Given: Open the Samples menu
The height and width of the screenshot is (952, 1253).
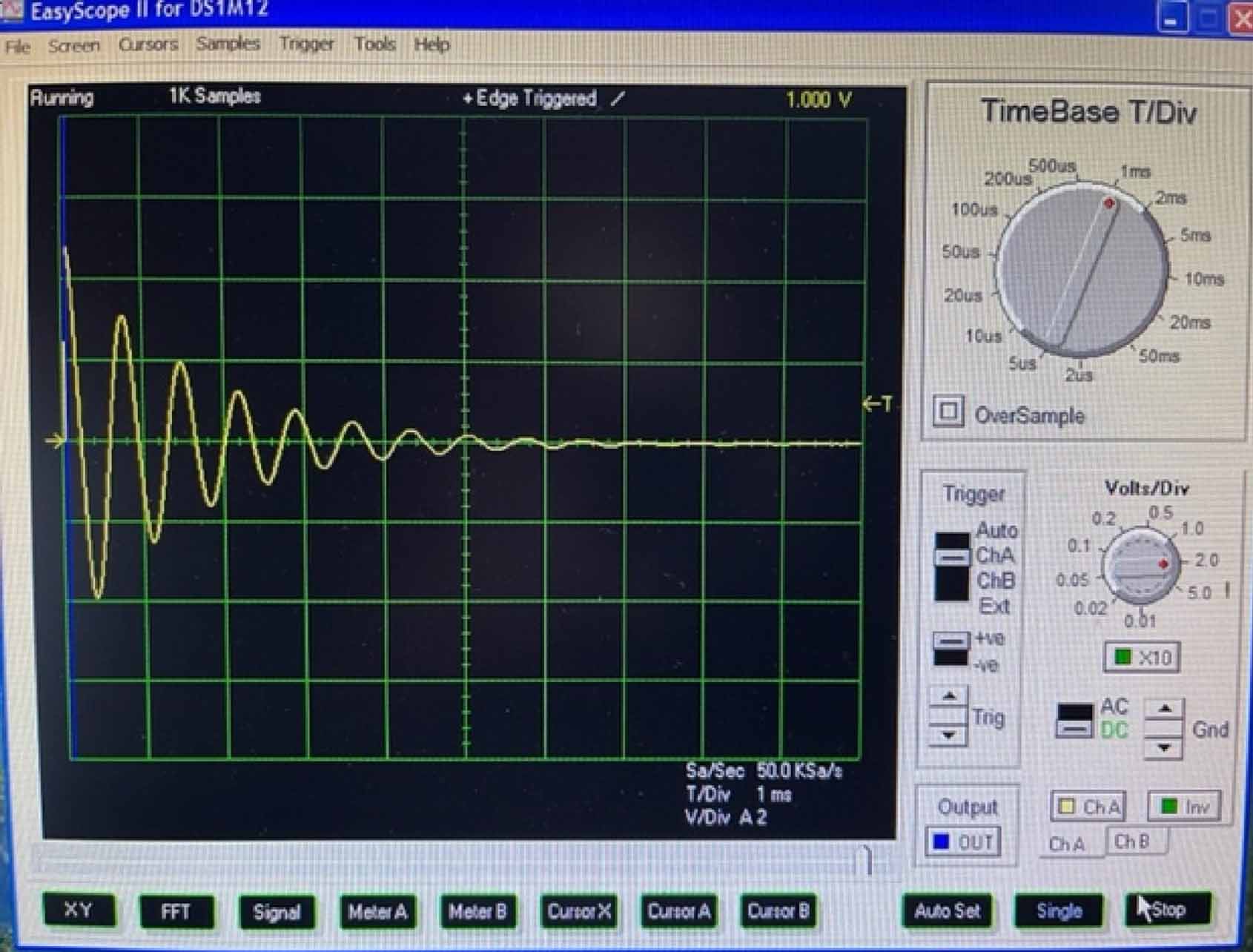Looking at the screenshot, I should pyautogui.click(x=228, y=44).
